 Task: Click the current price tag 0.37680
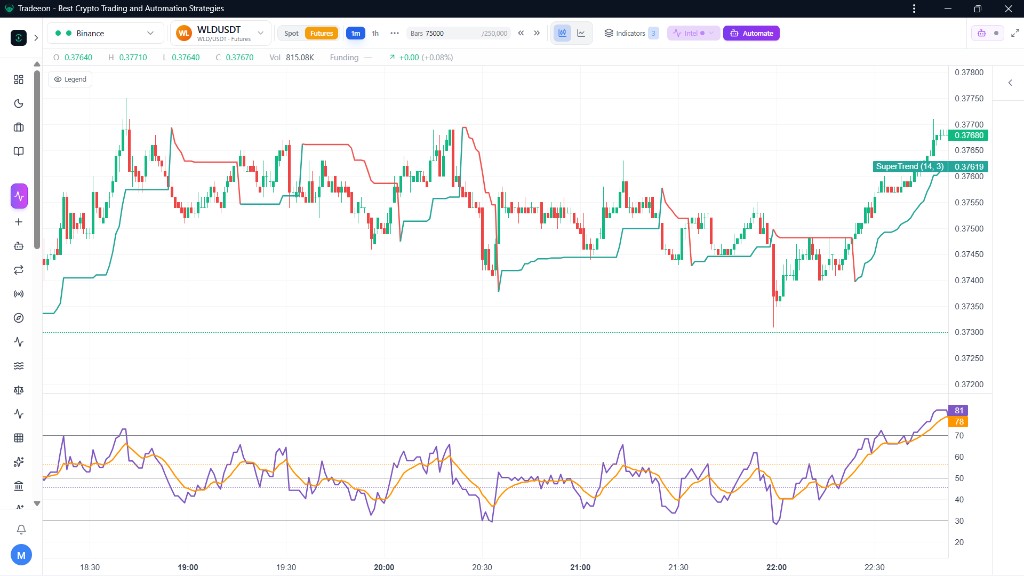[969, 135]
